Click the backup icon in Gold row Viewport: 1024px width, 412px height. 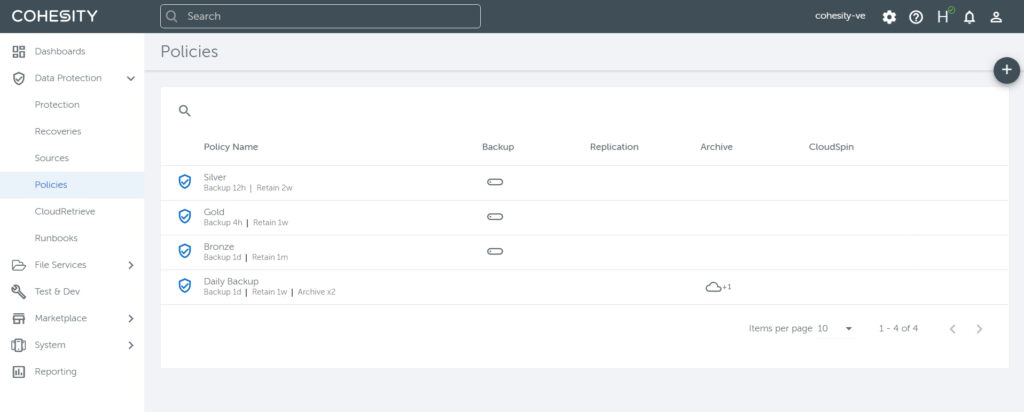click(x=495, y=217)
